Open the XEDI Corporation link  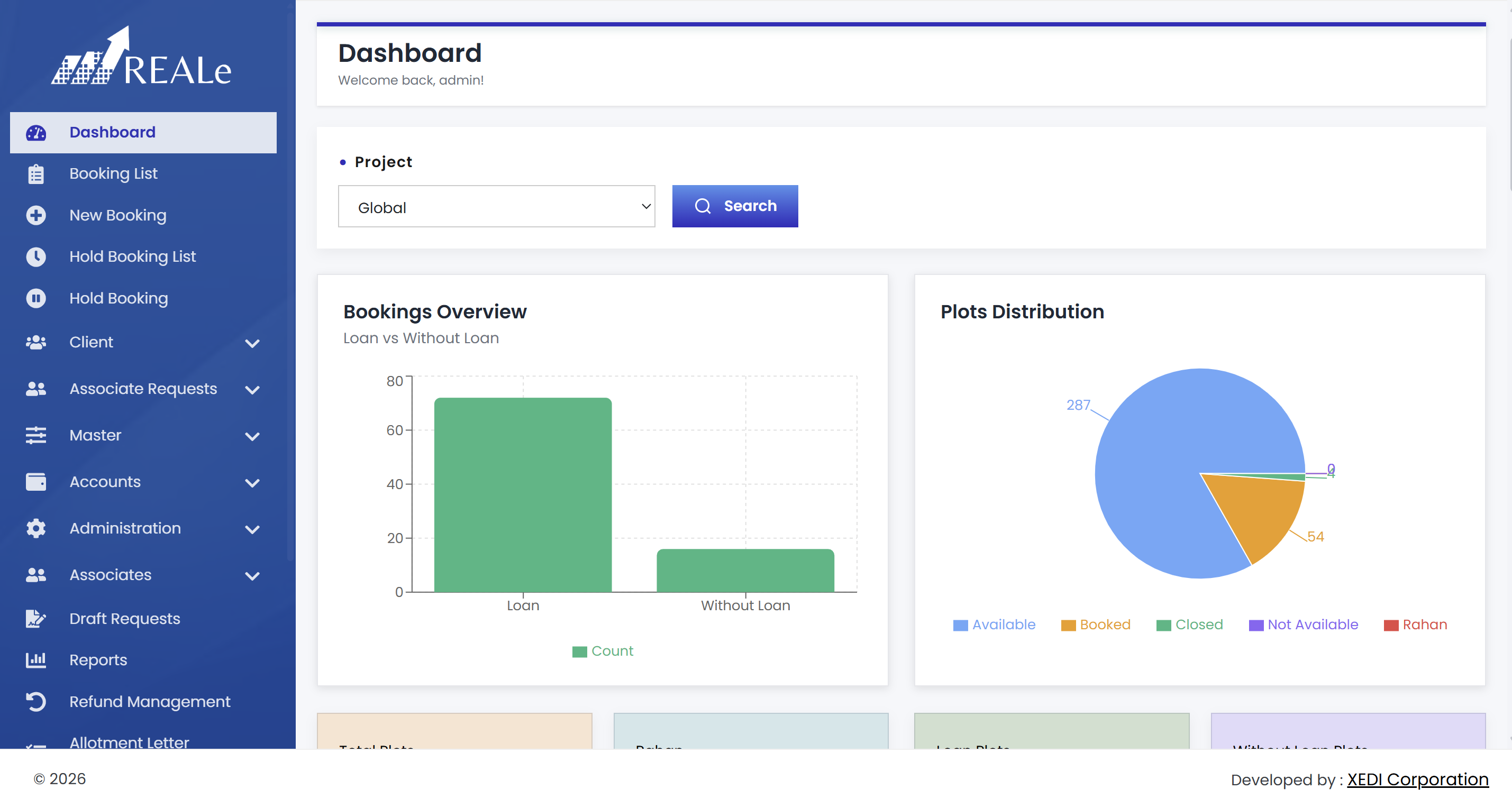(x=1417, y=780)
